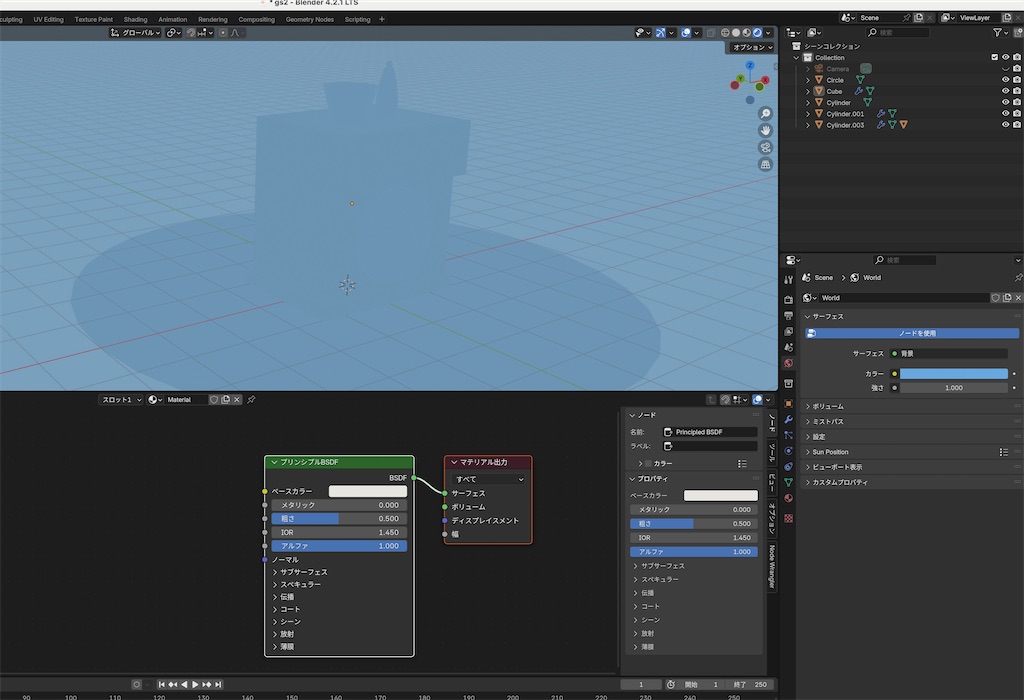The width and height of the screenshot is (1024, 700).
Task: Unlink the material with the X button
Action: pos(236,400)
